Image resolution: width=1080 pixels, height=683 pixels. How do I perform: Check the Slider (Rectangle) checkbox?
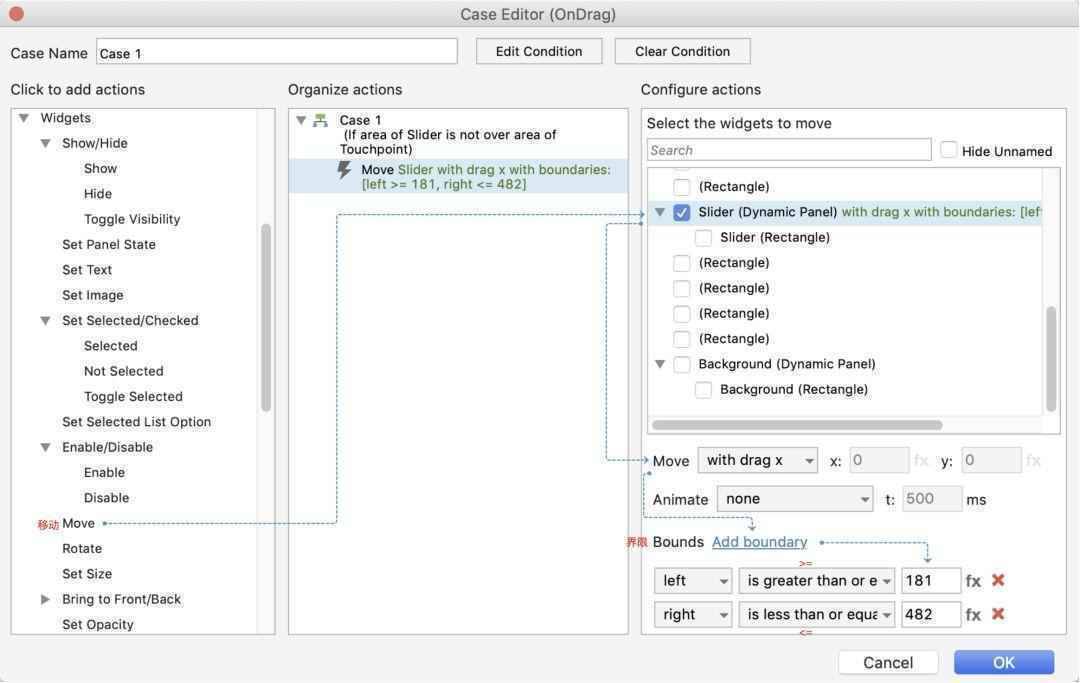[703, 238]
